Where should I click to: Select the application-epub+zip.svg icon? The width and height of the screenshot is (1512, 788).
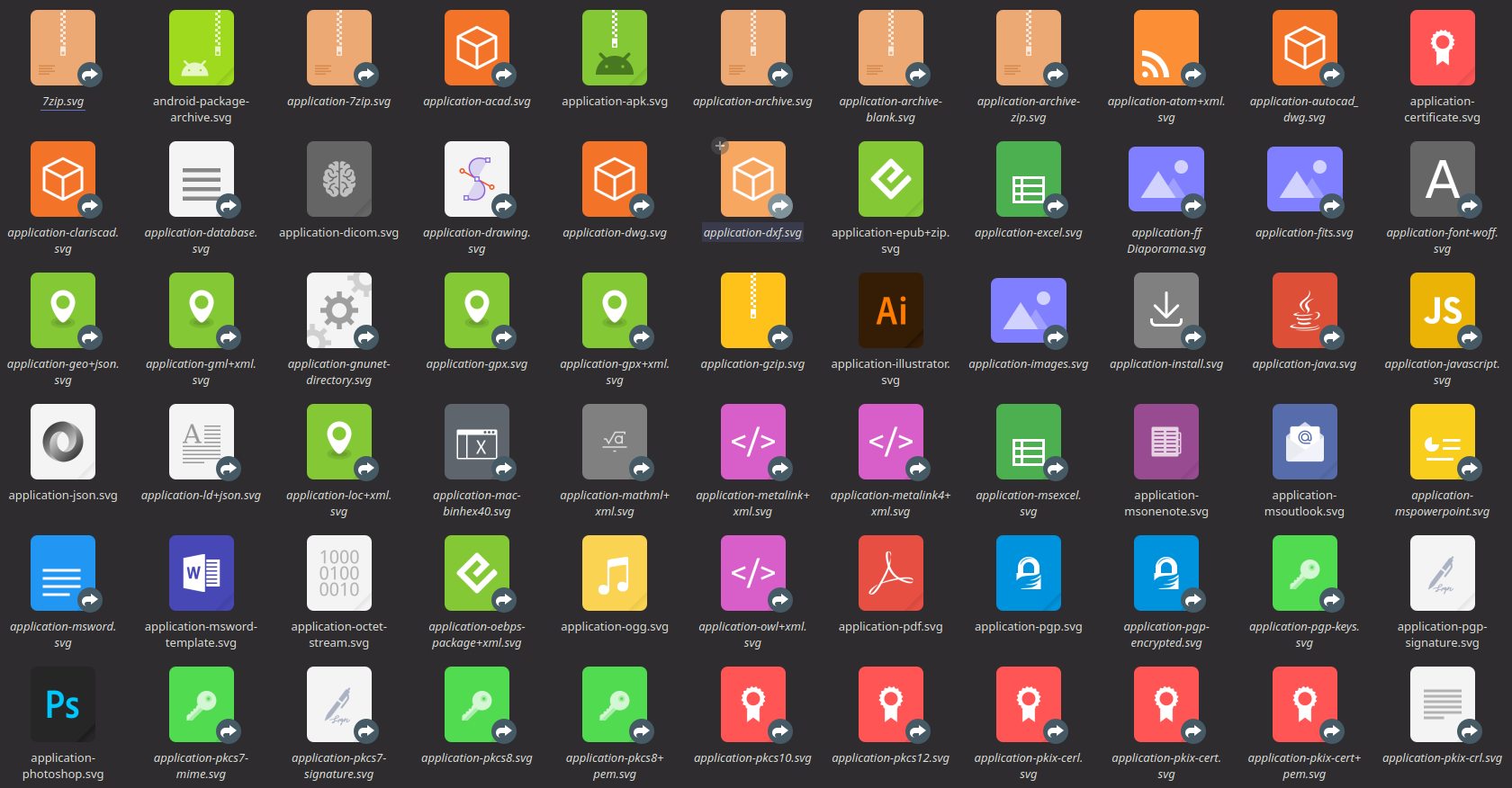[891, 179]
